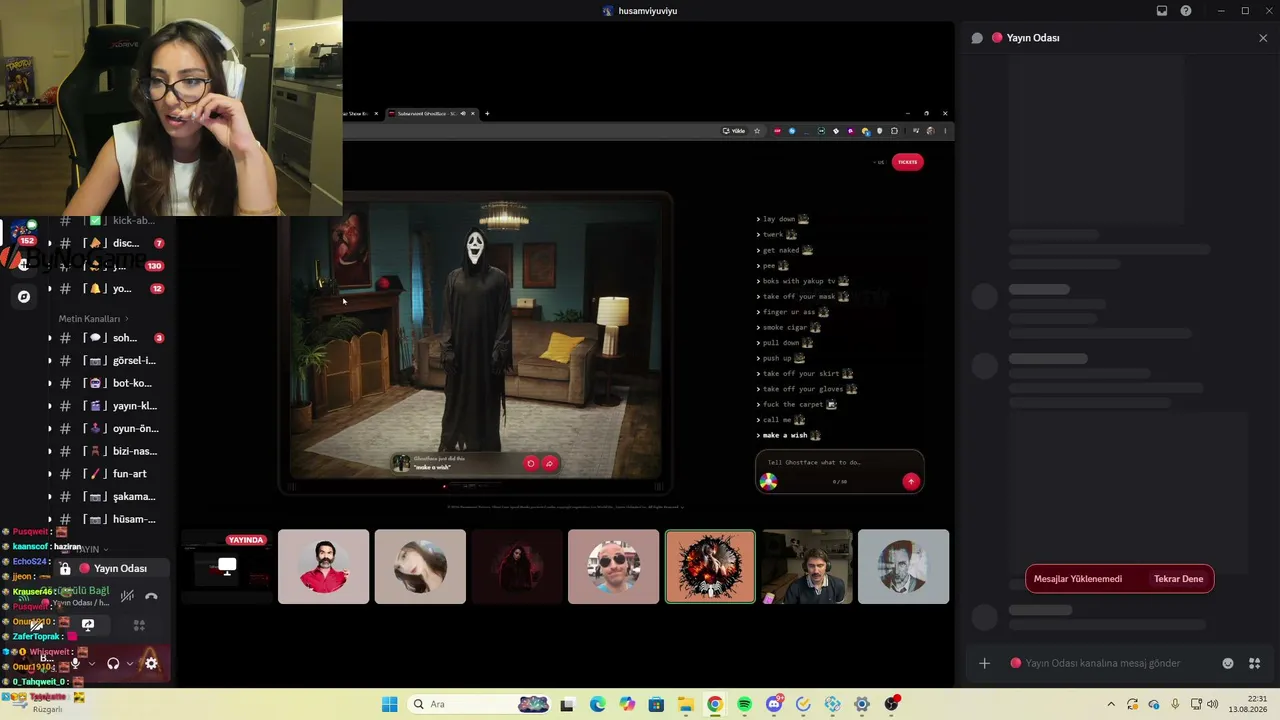Image resolution: width=1280 pixels, height=720 pixels.
Task: Select 'call me' command in list
Action: 781,420
